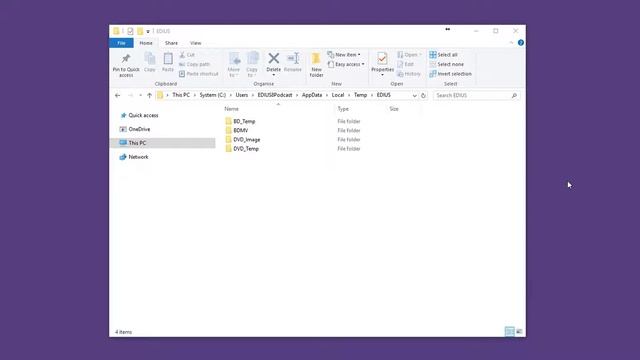Click Select all in the ribbon

[443, 55]
